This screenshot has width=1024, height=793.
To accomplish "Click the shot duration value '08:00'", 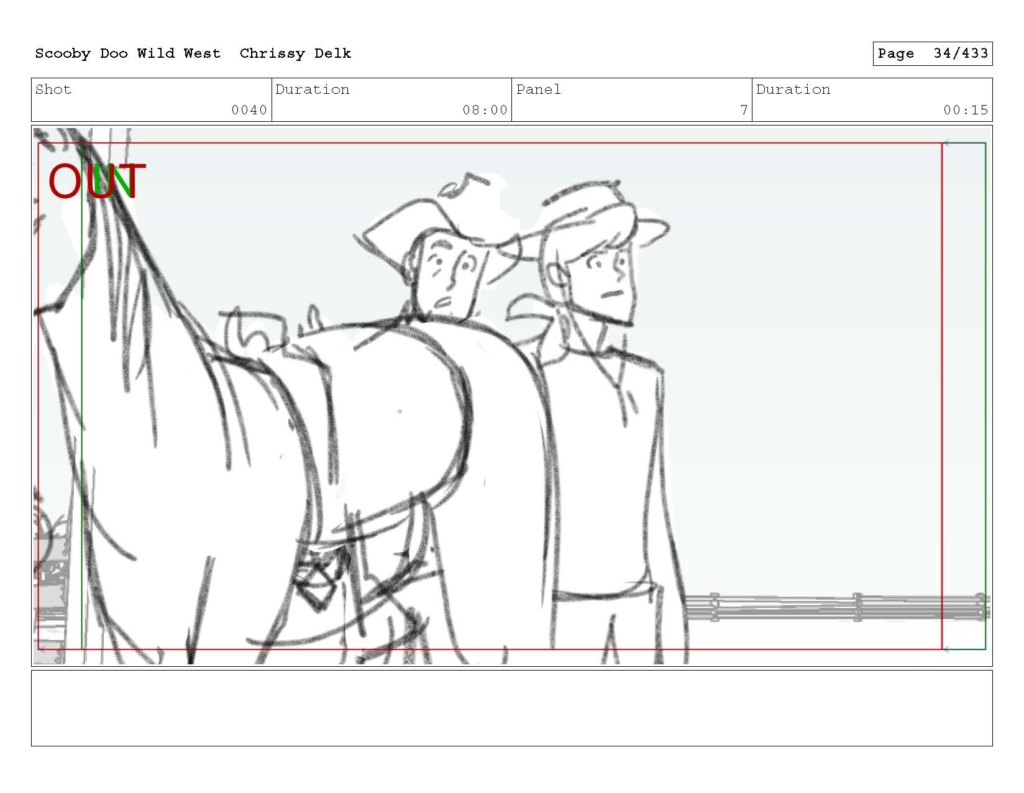I will point(485,110).
